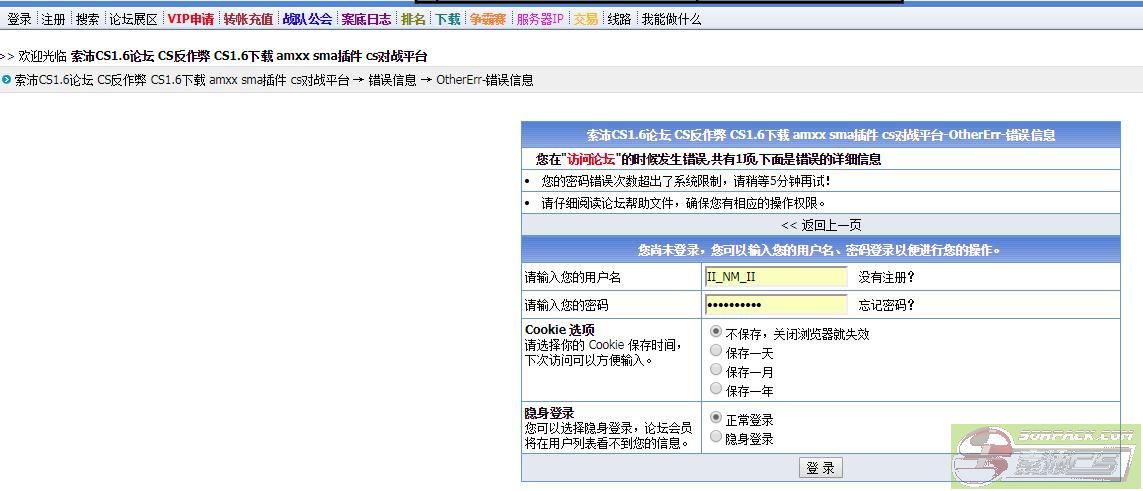Select 不保存 cookie radio option
The width and height of the screenshot is (1143, 491).
pyautogui.click(x=716, y=331)
